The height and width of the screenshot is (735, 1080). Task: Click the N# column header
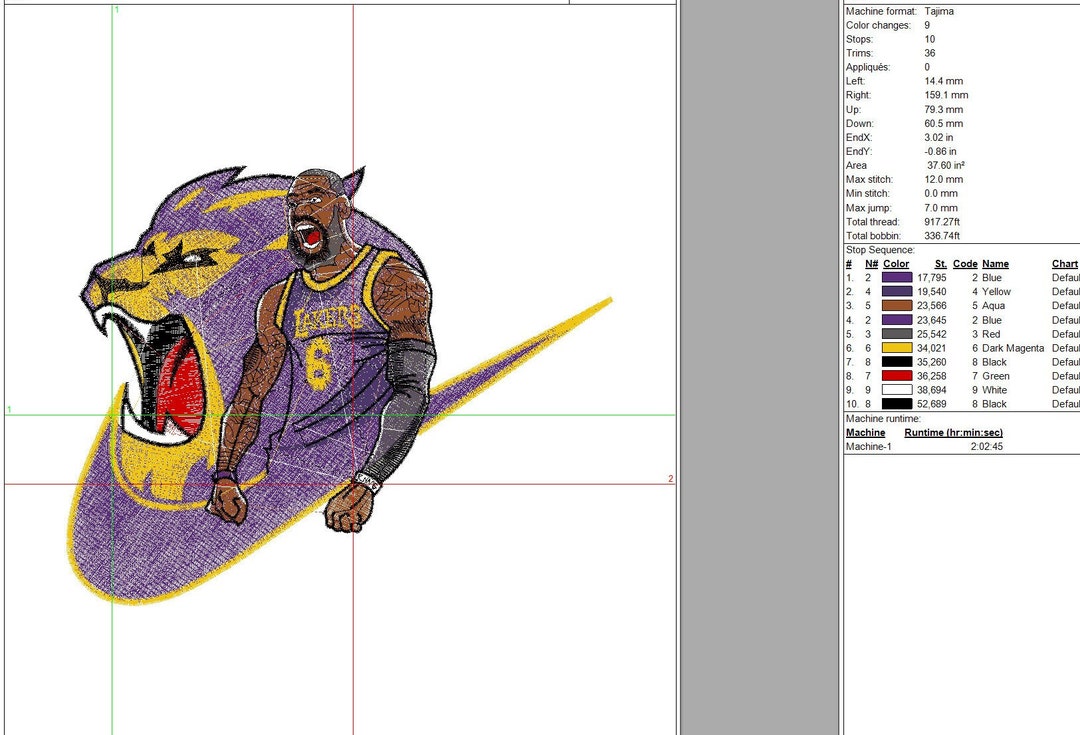(x=870, y=263)
